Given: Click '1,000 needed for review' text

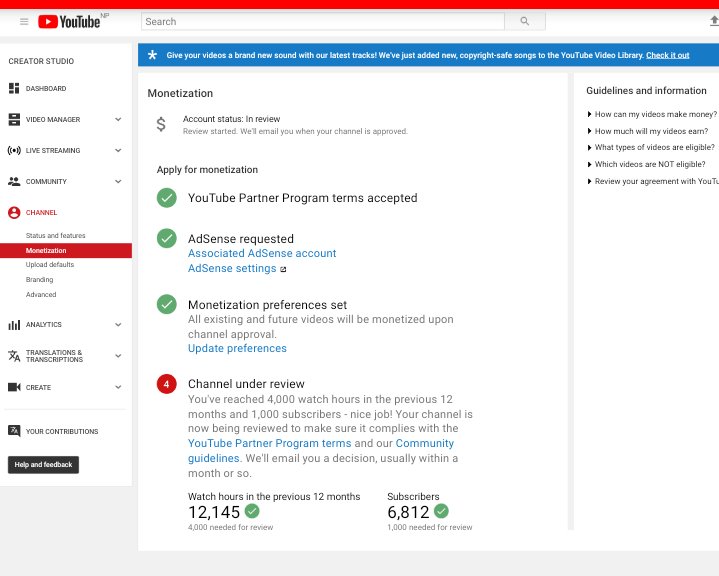Looking at the screenshot, I should pos(430,527).
